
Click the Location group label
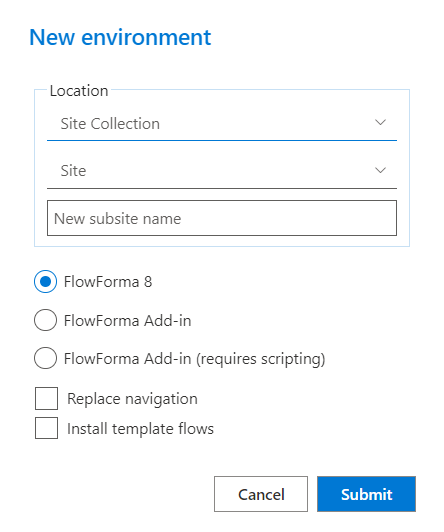(79, 91)
